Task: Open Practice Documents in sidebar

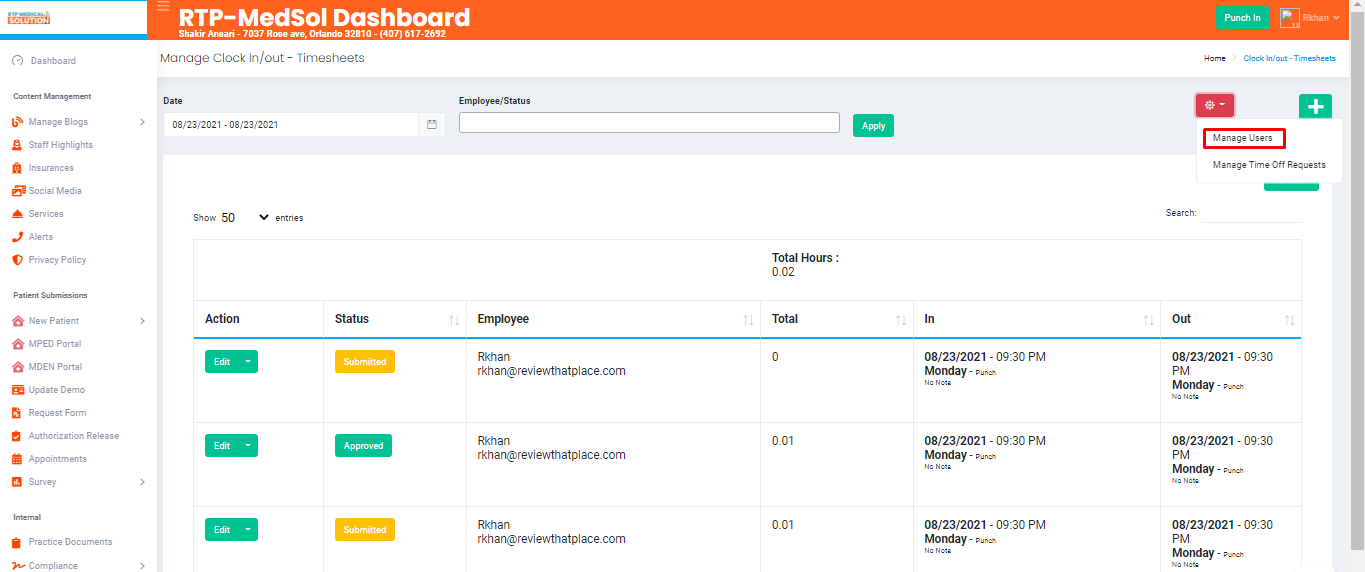Action: pos(70,542)
